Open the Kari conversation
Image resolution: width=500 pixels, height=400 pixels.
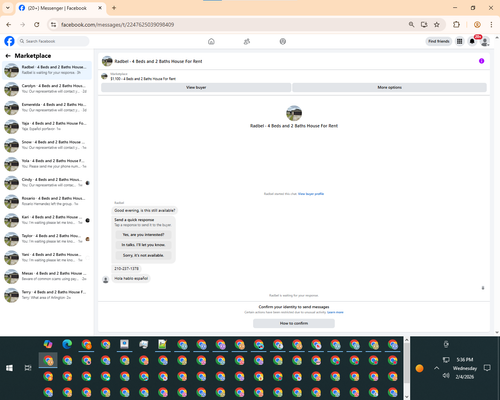coord(47,220)
